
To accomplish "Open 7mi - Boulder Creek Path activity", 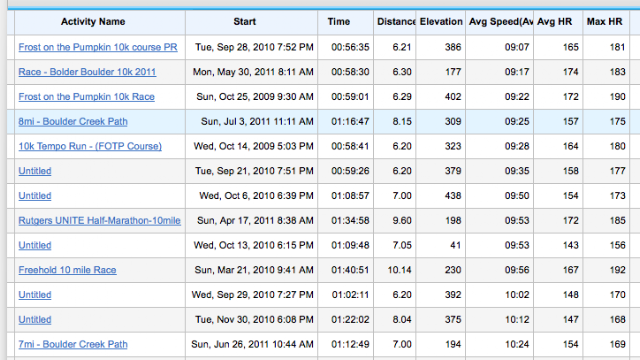I will pos(73,344).
